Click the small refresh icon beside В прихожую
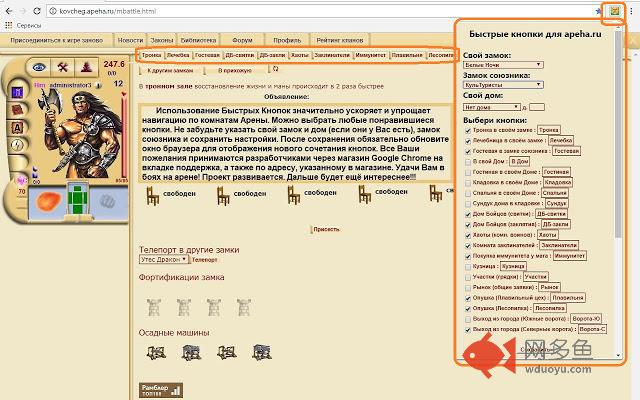 (276, 69)
